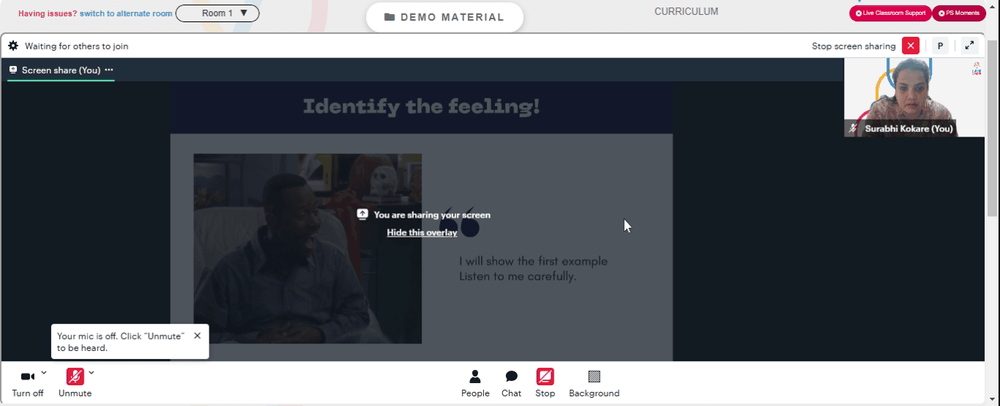Image resolution: width=1000 pixels, height=406 pixels.
Task: Open the Chat panel
Action: click(511, 384)
